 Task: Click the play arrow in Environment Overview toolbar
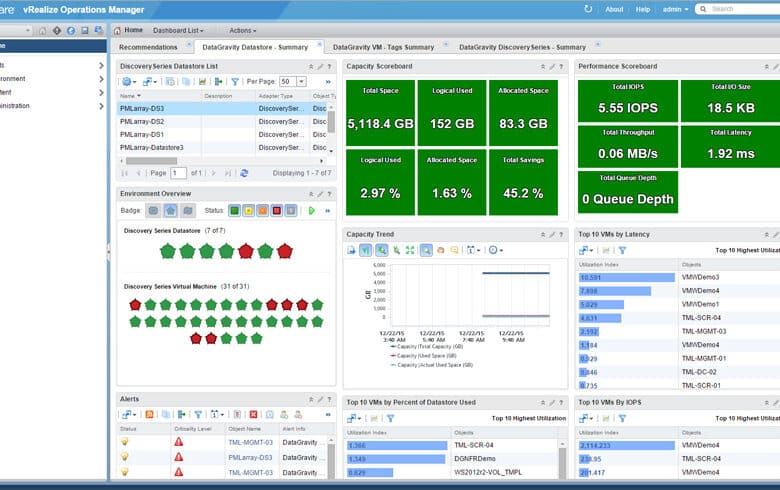coord(311,211)
